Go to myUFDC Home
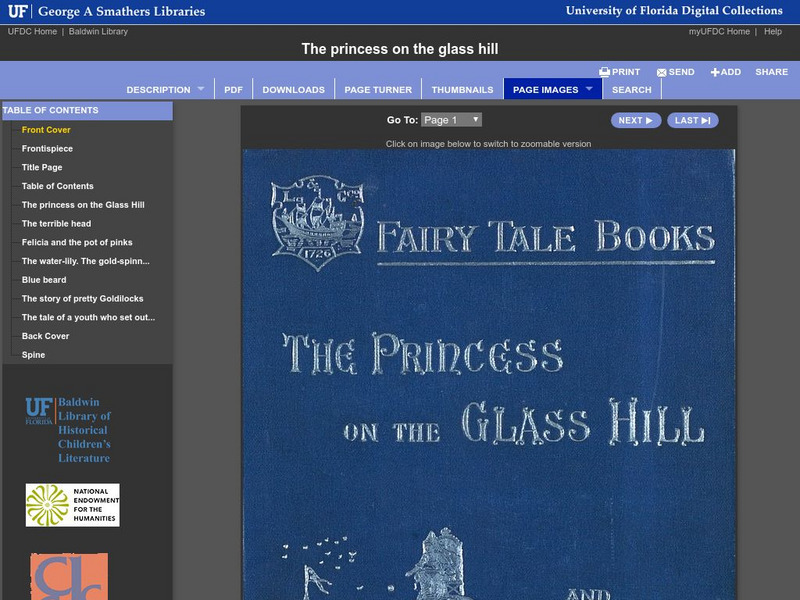 719,32
